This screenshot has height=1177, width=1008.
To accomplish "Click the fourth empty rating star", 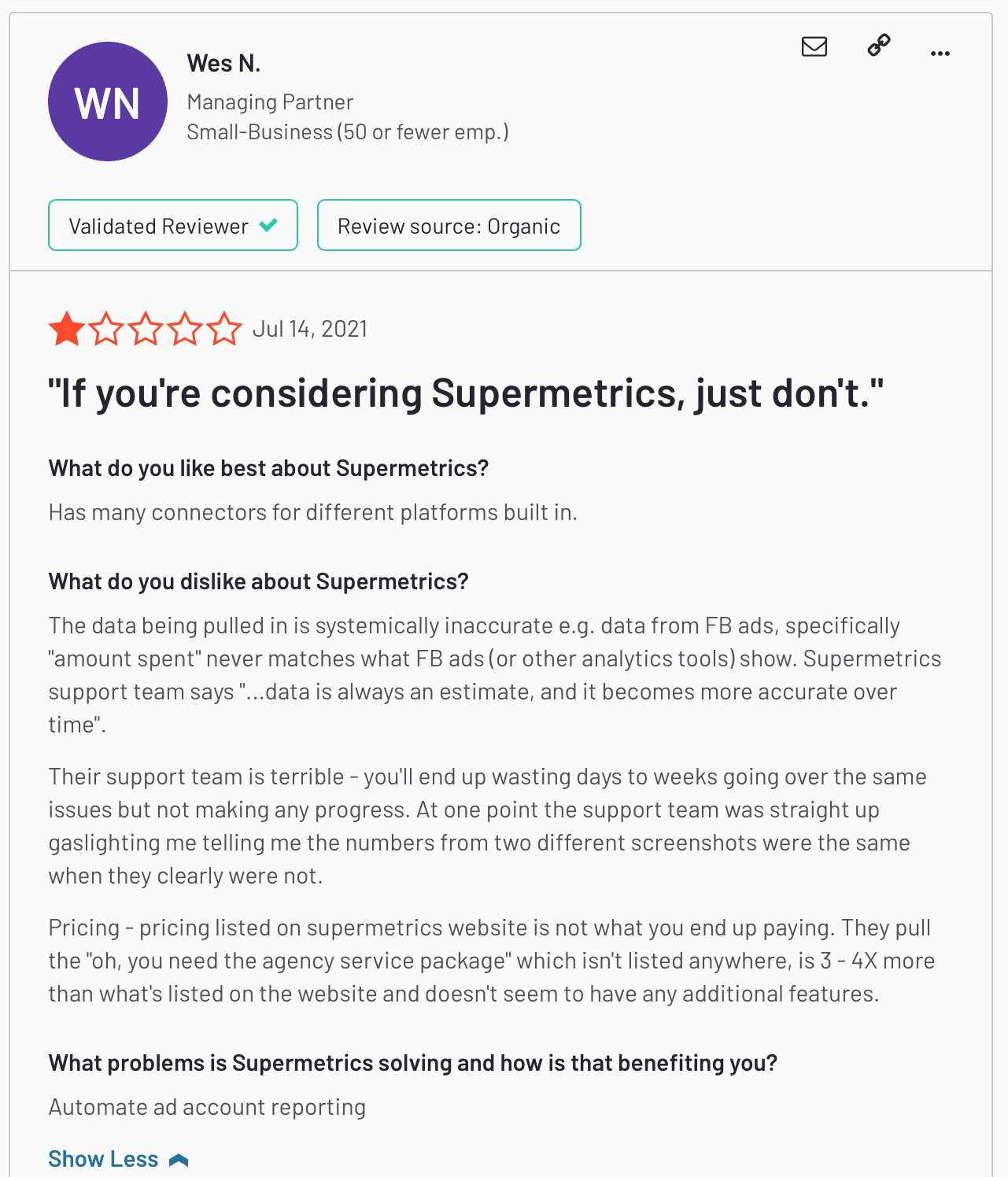I will coord(185,329).
